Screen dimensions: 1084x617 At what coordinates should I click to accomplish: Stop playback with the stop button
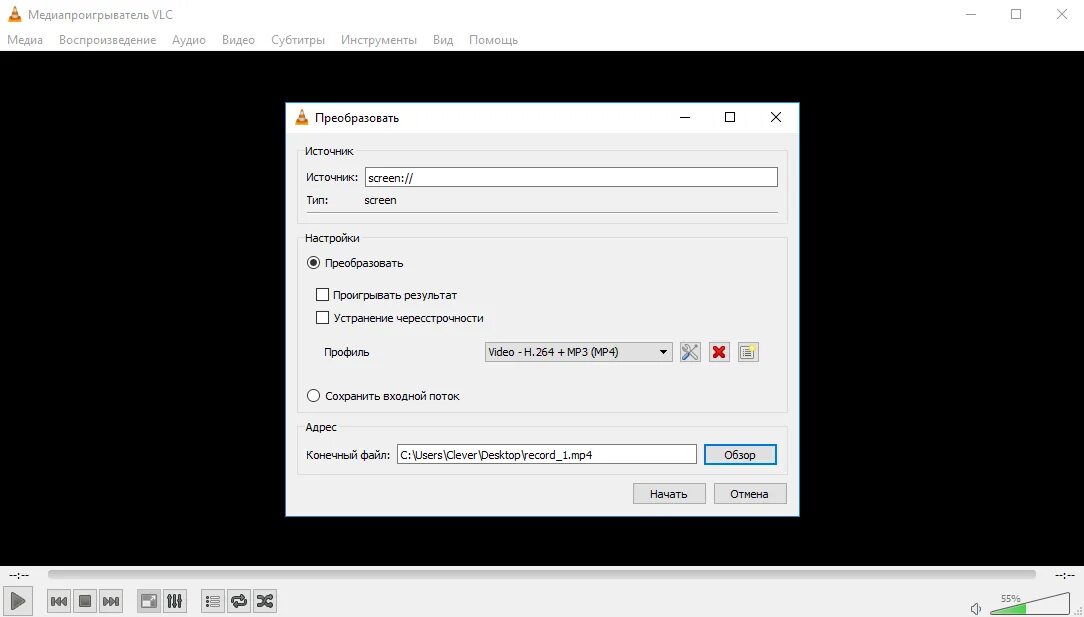pyautogui.click(x=85, y=601)
